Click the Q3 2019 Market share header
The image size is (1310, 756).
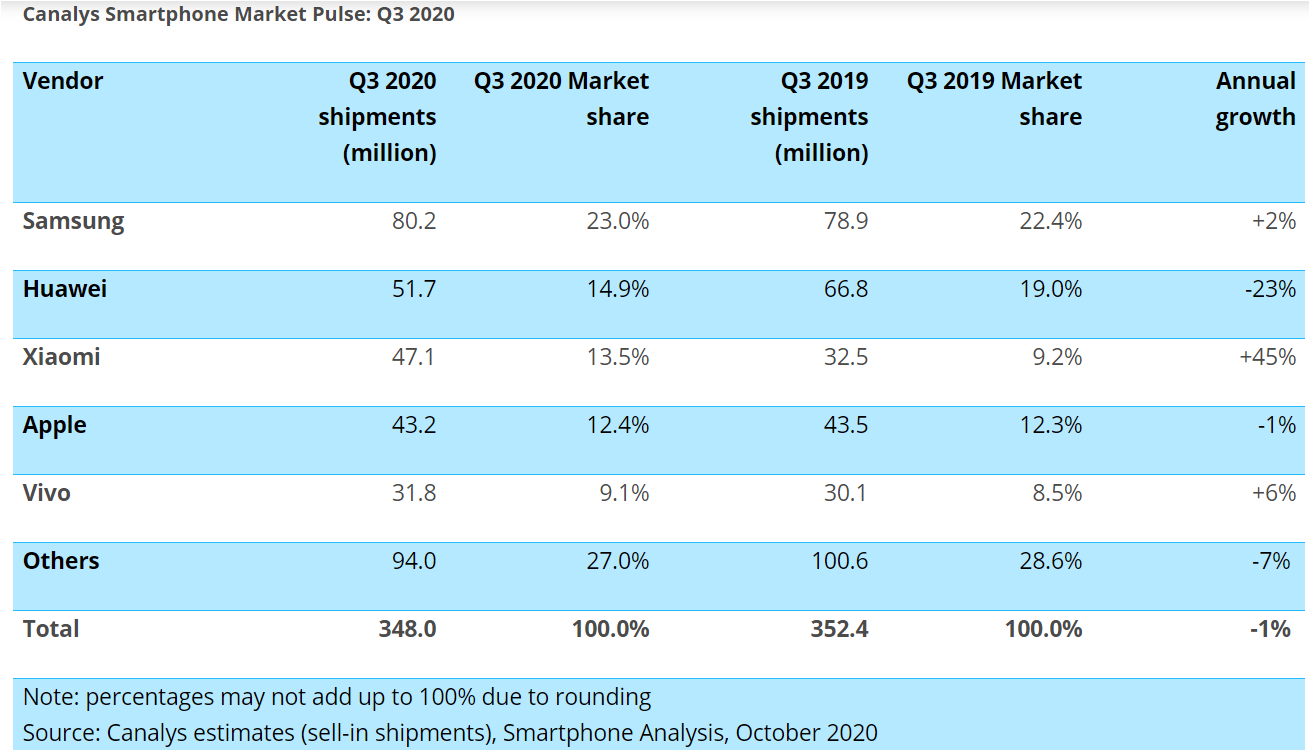[x=994, y=98]
